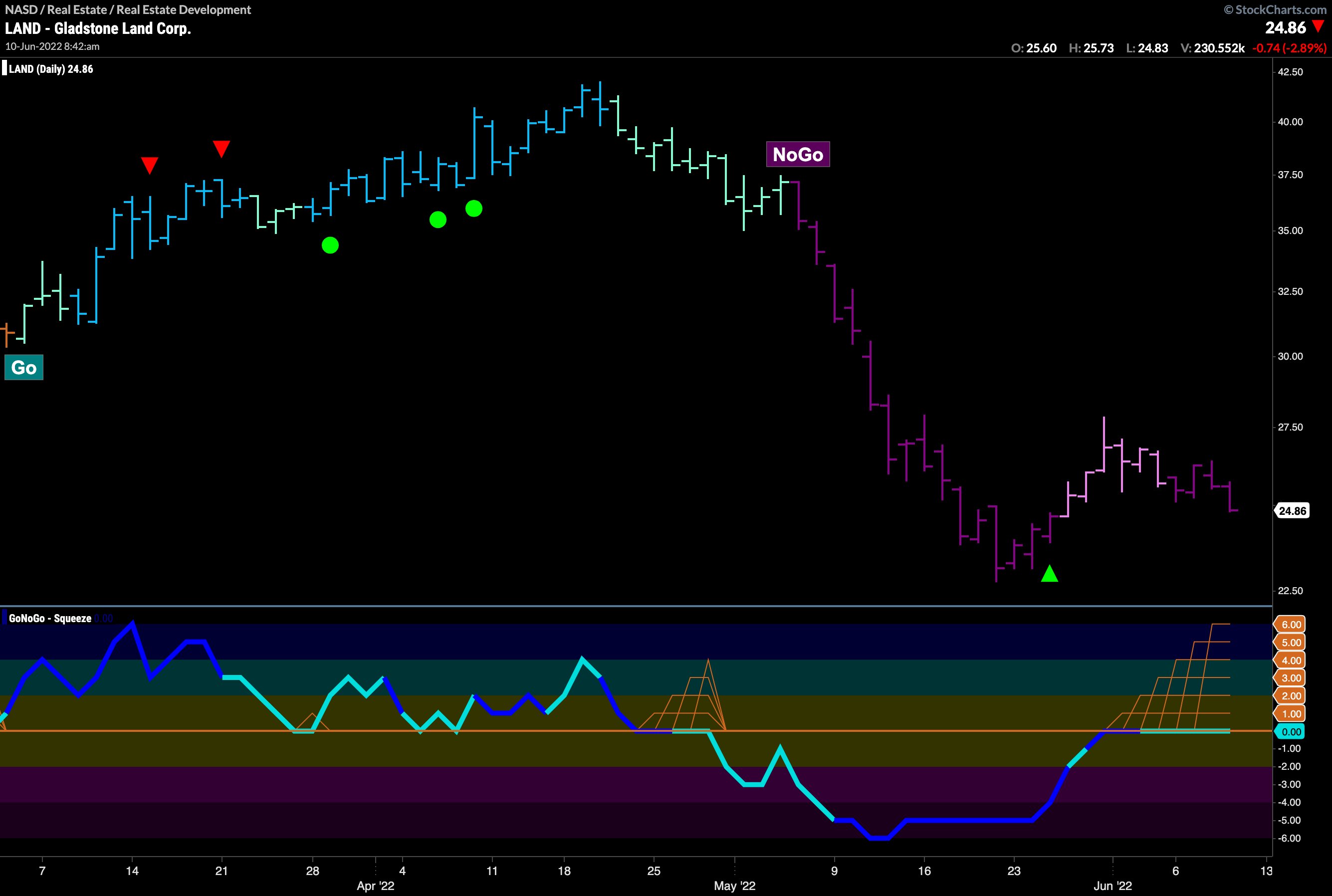Click the red down arrow beside 24.86 header
Viewport: 1332px width, 896px height.
click(1318, 26)
